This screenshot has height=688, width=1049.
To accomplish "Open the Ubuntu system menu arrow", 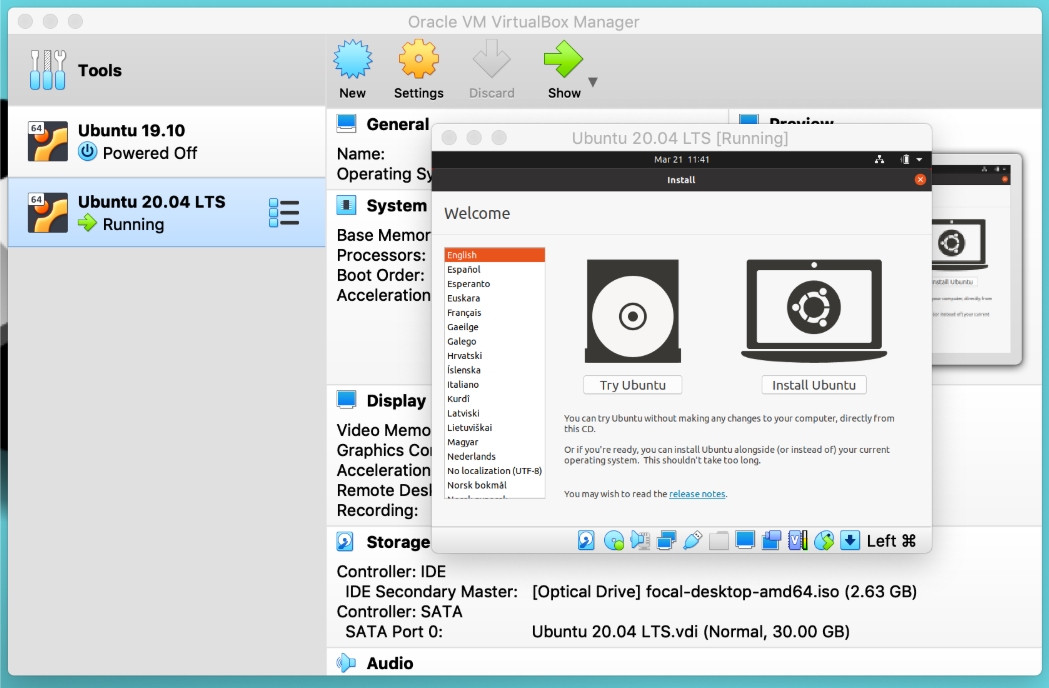I will (919, 159).
